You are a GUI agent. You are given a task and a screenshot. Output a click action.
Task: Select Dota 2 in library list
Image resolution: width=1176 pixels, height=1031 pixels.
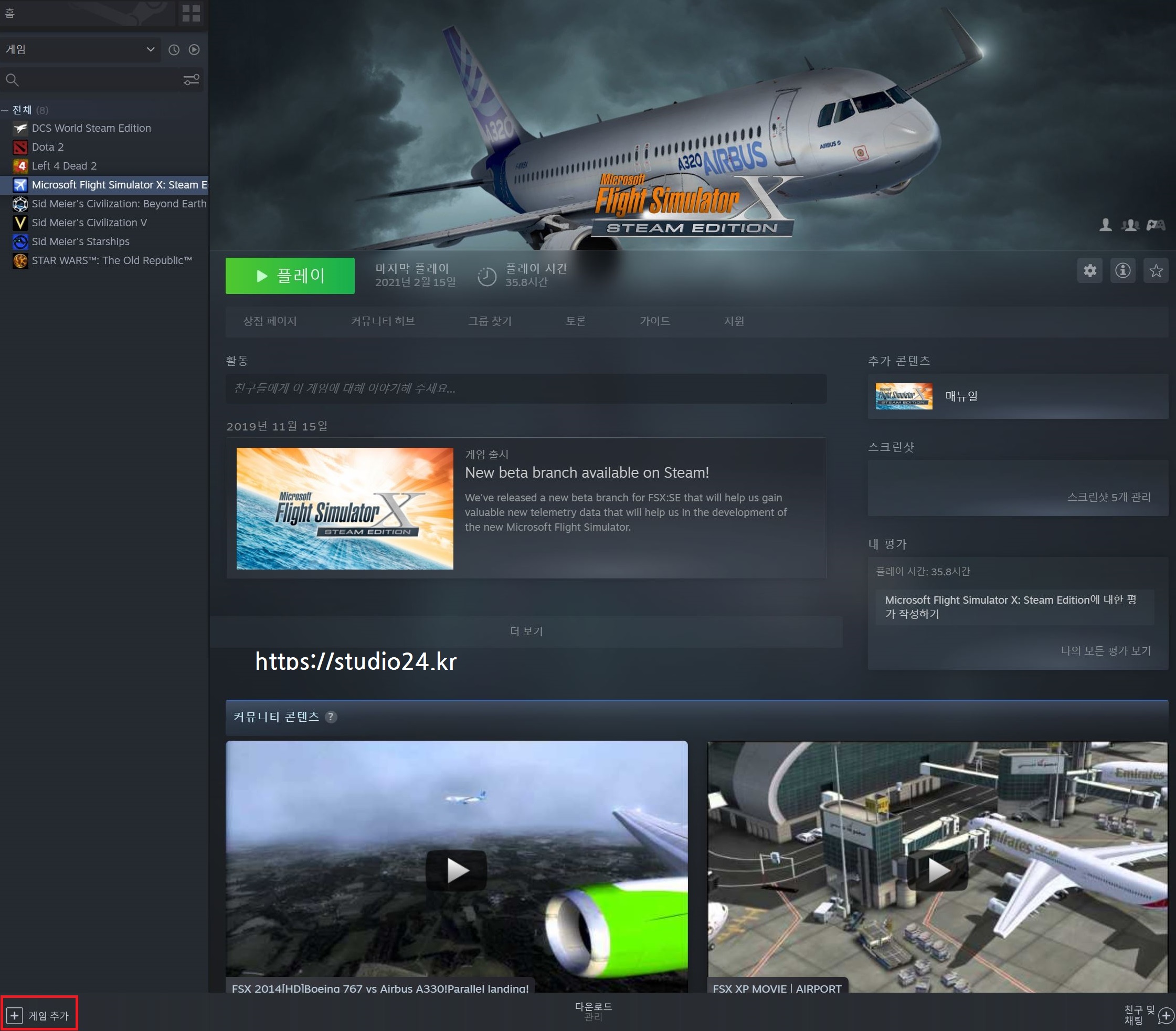[x=48, y=148]
